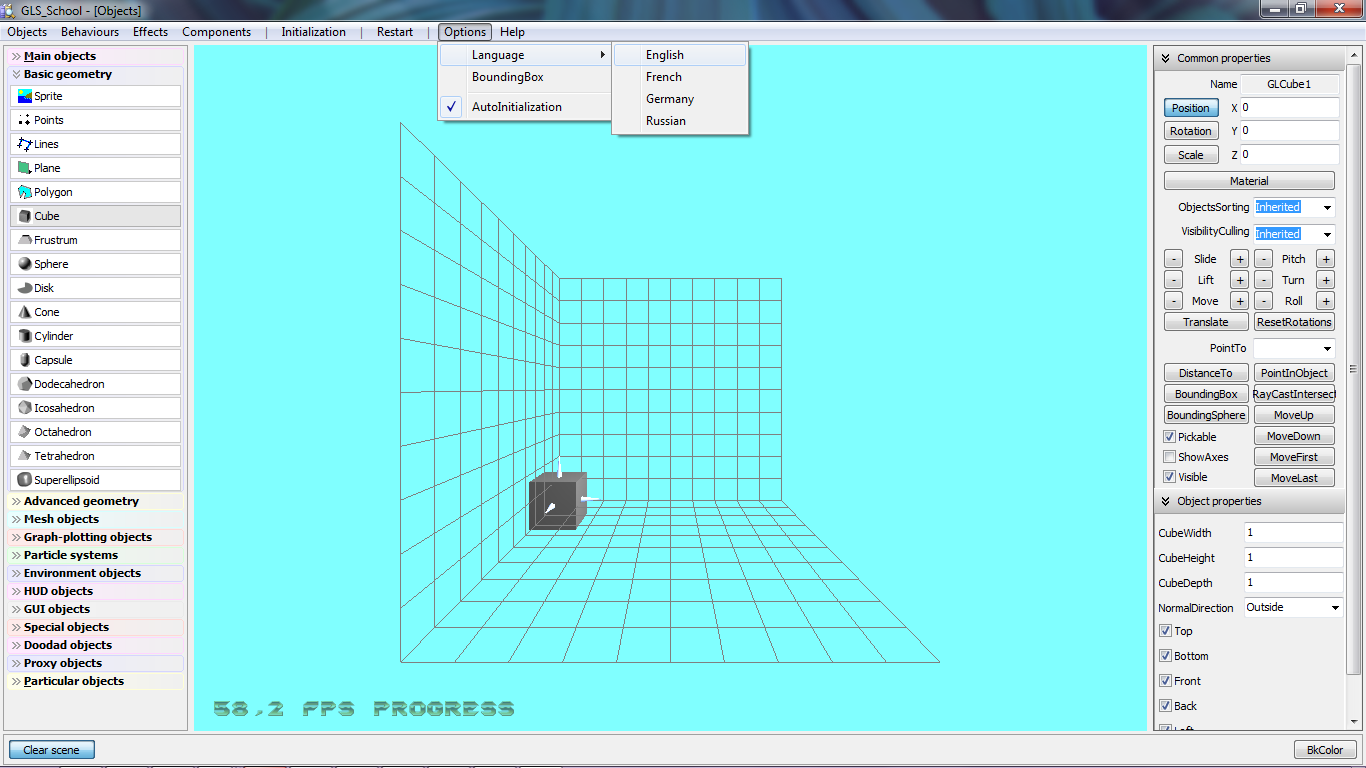The width and height of the screenshot is (1366, 768).
Task: Select French in the Language submenu
Action: 664,77
